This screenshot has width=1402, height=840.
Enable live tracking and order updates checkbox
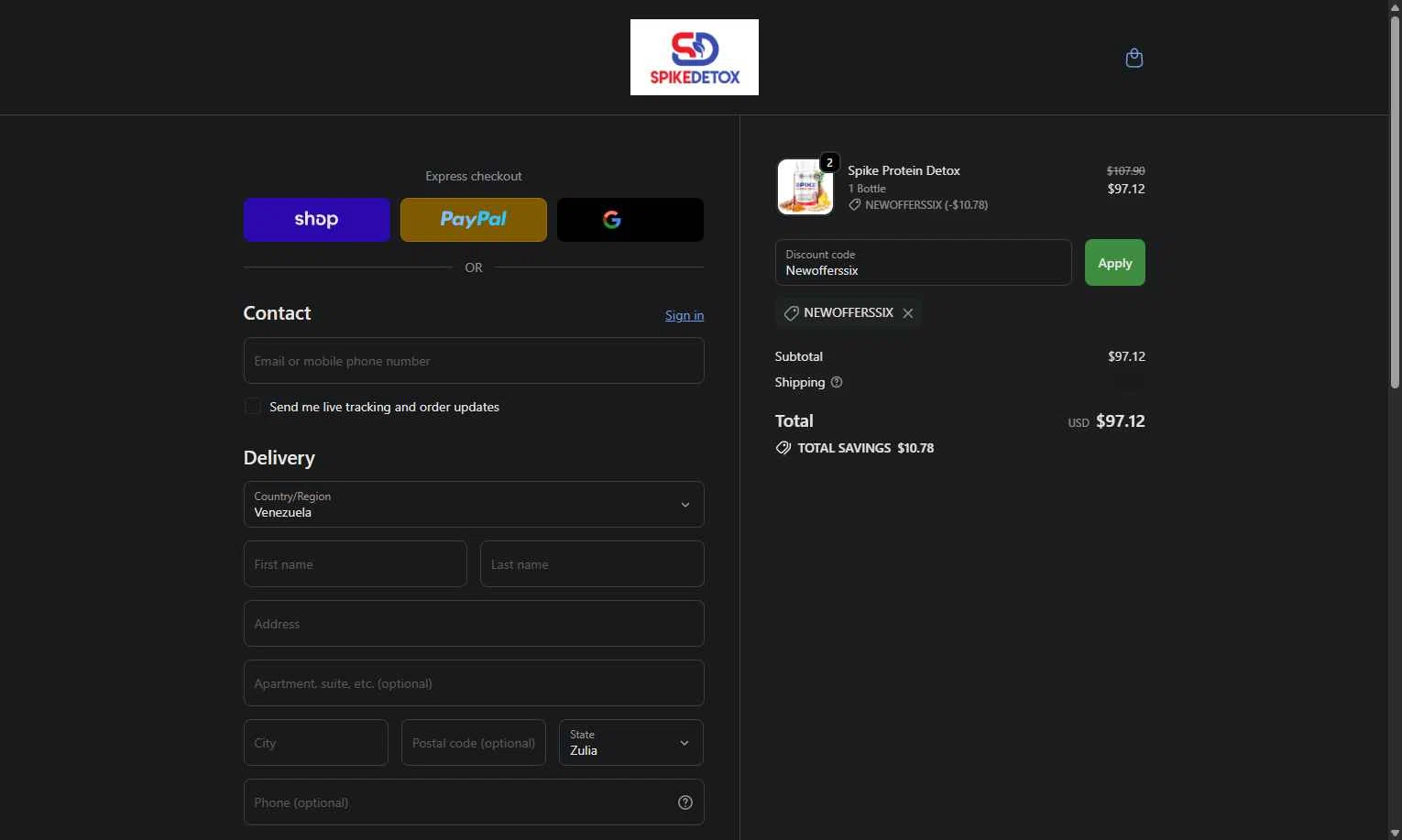point(253,407)
